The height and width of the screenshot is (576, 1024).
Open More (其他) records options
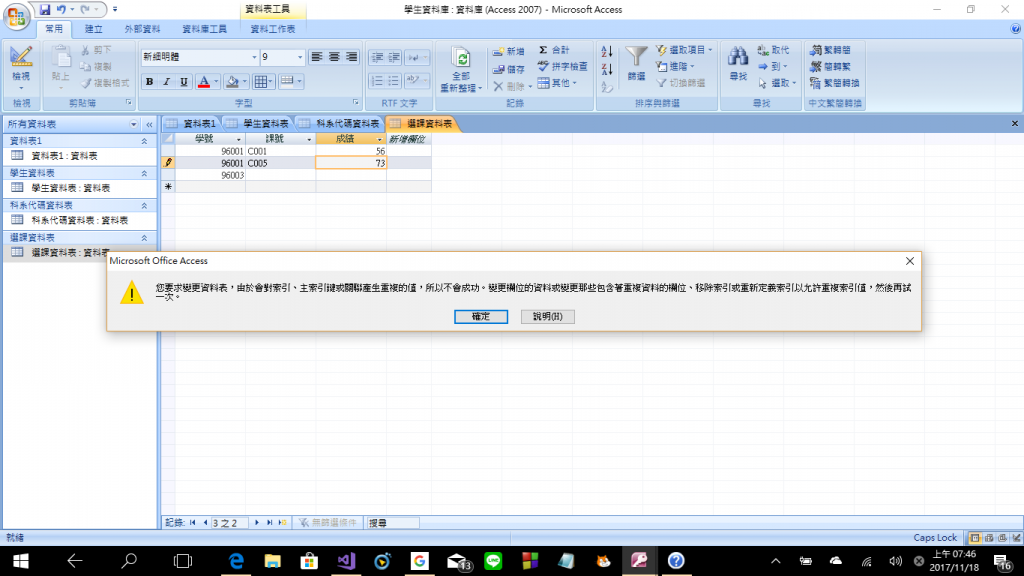tap(557, 83)
